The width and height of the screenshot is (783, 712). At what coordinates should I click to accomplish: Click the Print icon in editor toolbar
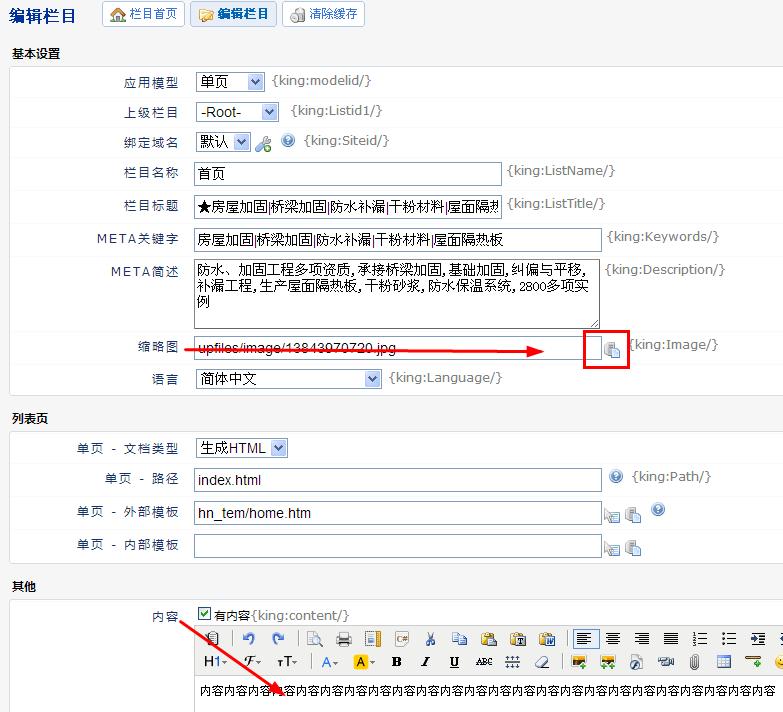click(343, 639)
